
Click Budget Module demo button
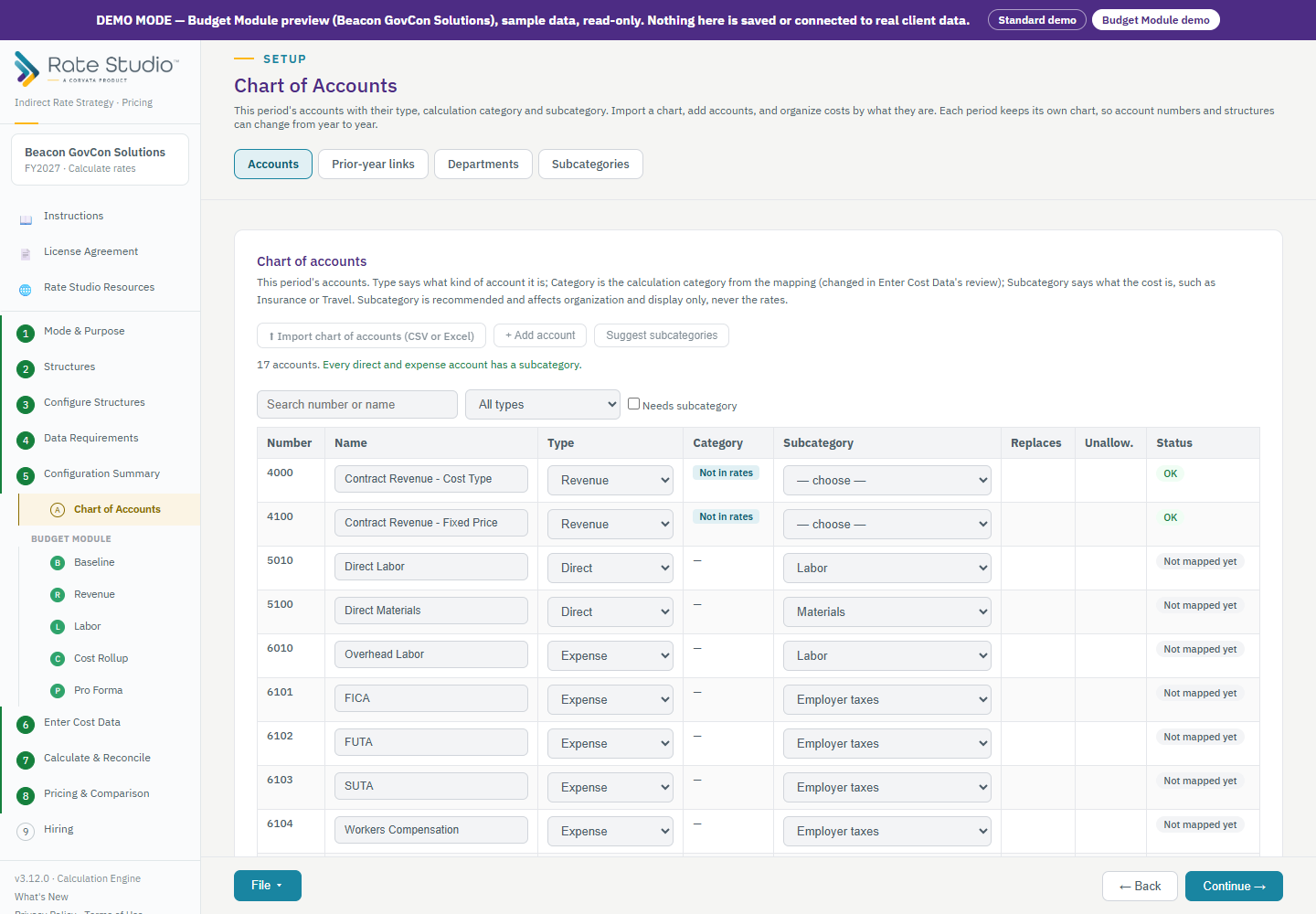1156,20
